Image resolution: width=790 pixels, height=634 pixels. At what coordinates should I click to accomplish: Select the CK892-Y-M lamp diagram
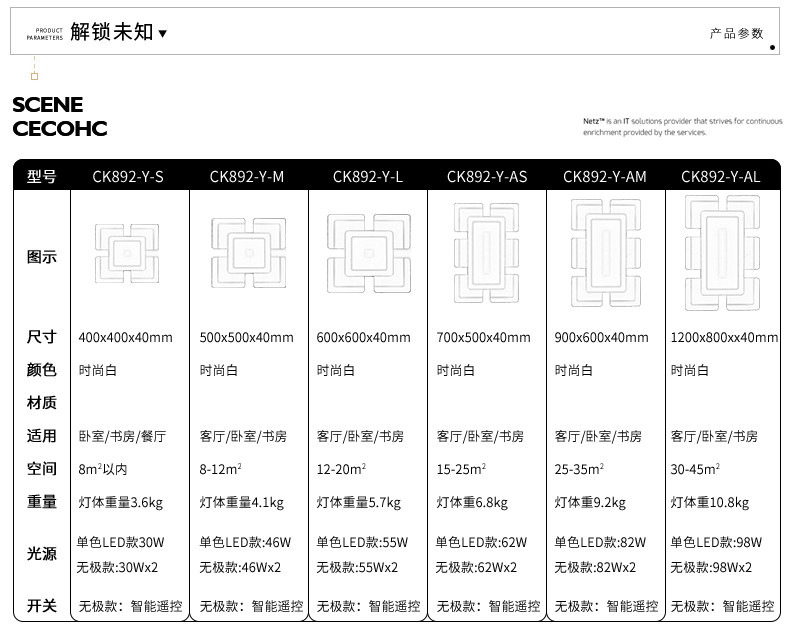pos(248,252)
